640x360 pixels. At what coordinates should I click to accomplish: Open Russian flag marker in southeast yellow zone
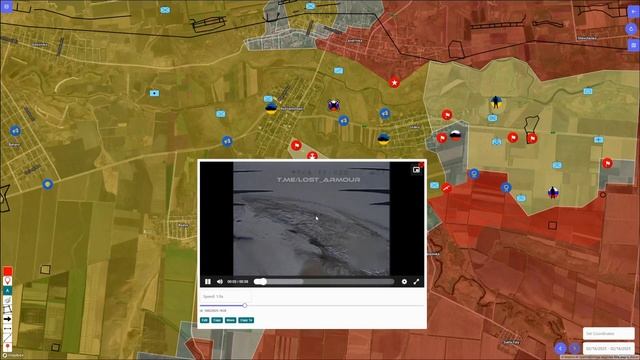pos(553,192)
